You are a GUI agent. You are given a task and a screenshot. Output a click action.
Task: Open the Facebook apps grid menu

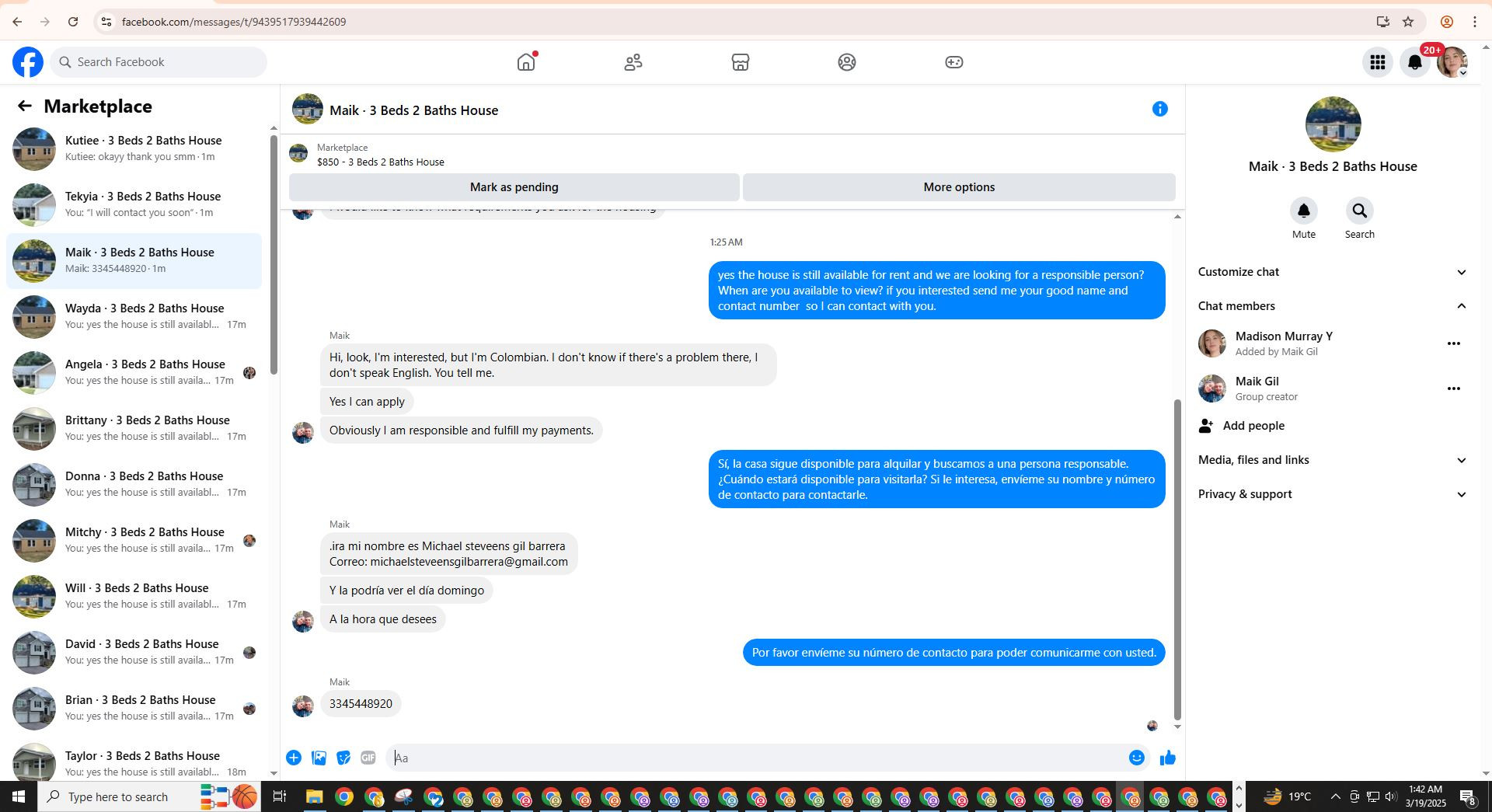click(1378, 62)
